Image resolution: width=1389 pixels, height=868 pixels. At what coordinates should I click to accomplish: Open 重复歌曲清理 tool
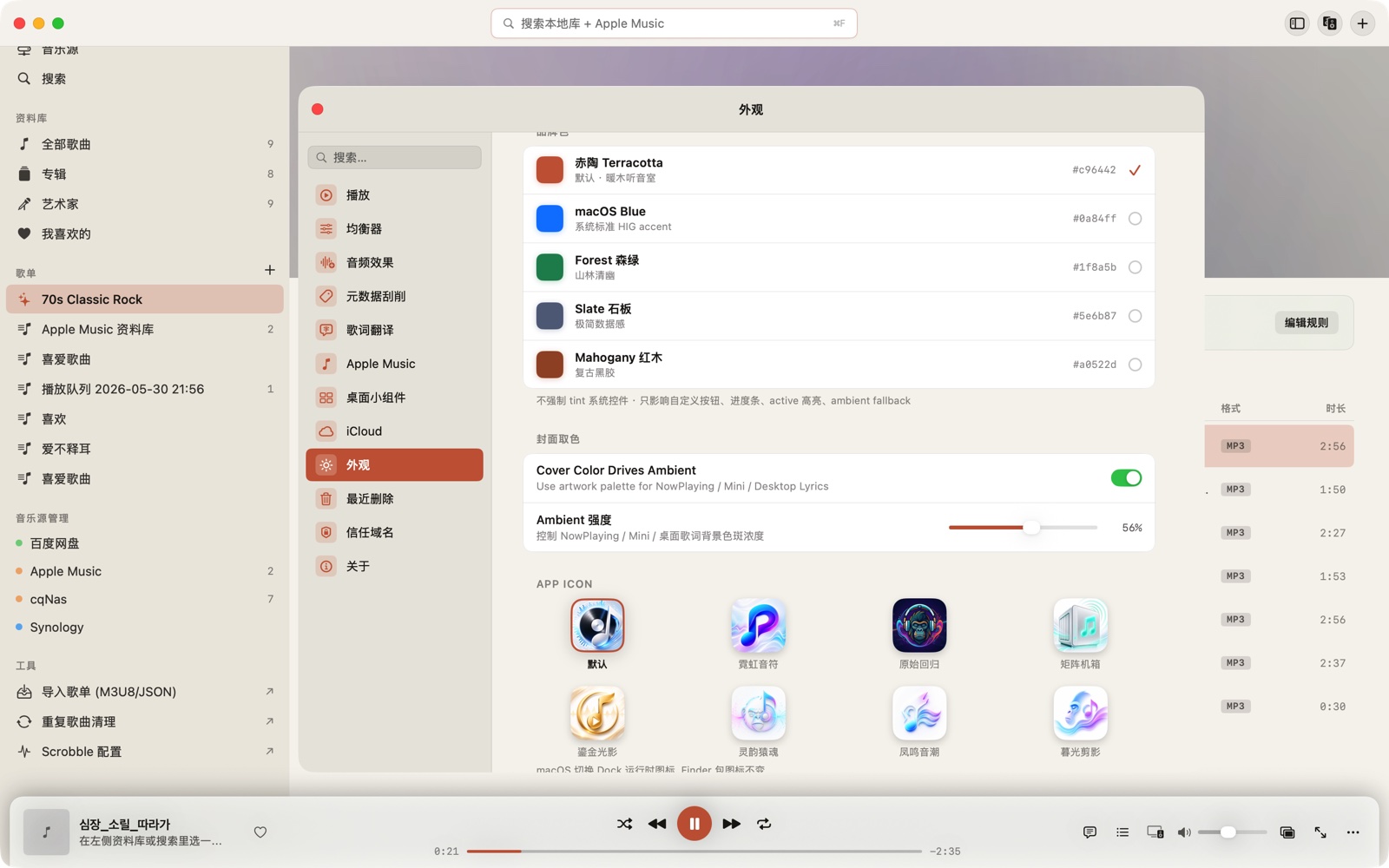[x=145, y=721]
